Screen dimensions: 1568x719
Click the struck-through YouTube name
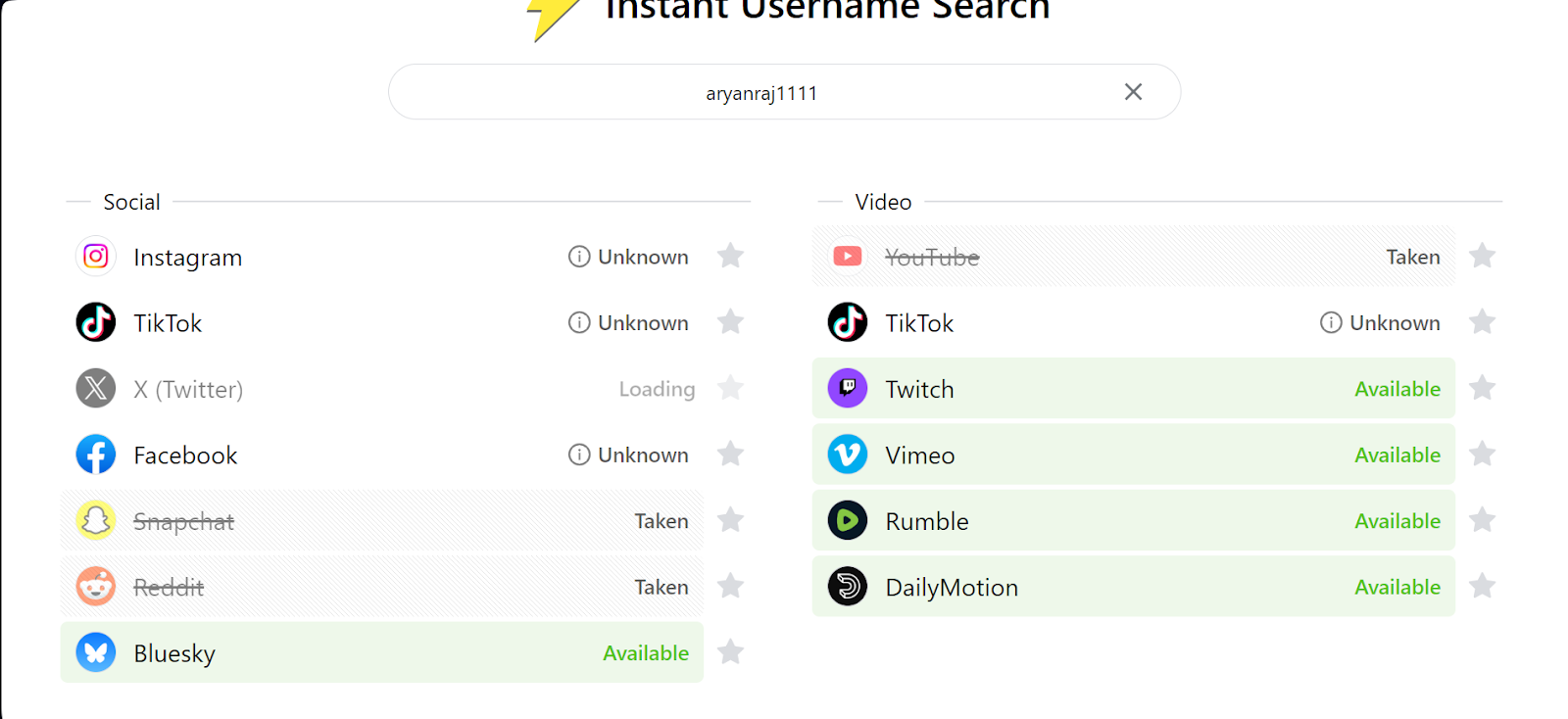click(932, 258)
